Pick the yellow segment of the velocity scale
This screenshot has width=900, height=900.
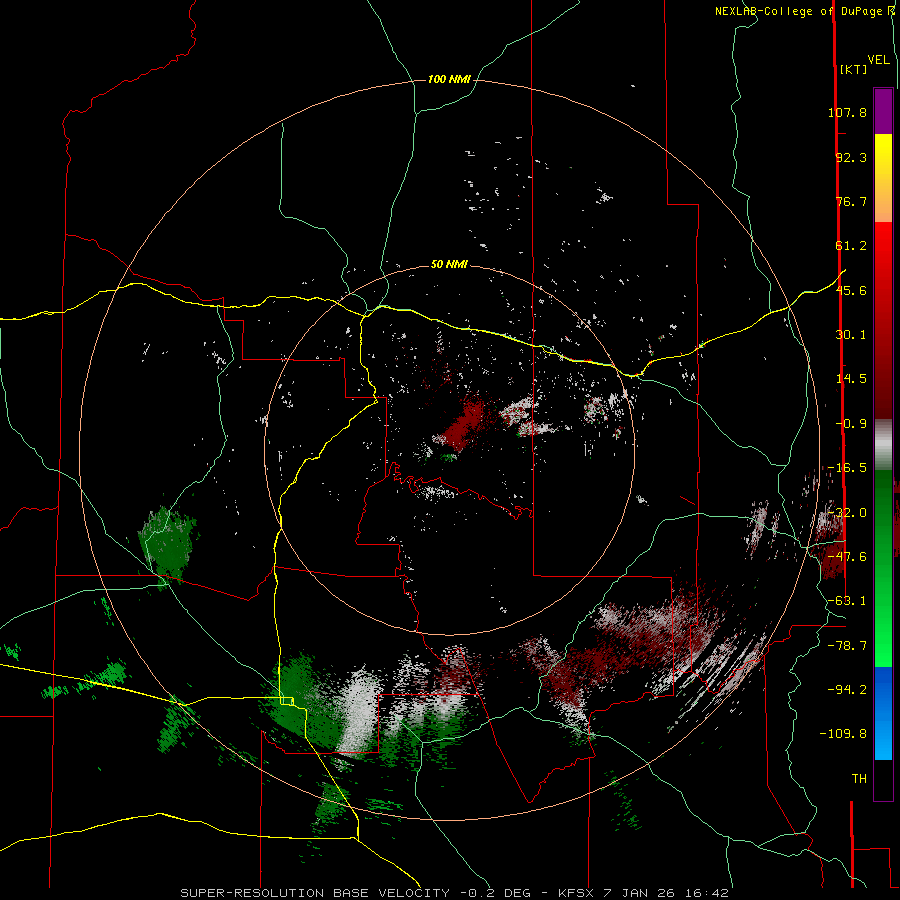click(x=883, y=155)
